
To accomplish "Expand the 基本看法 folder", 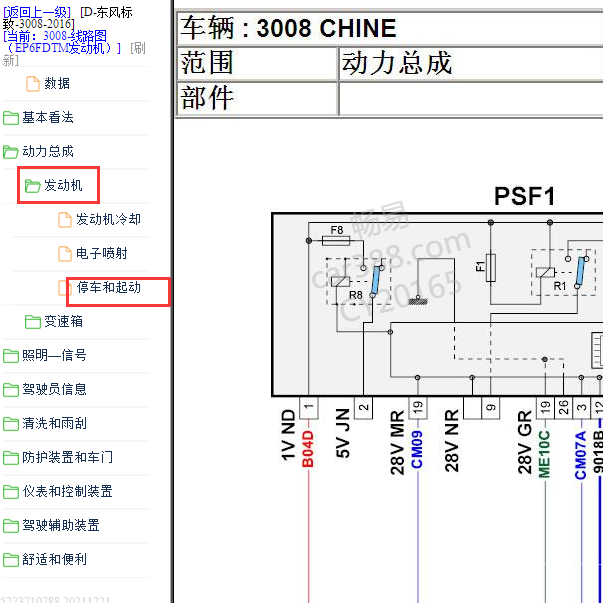I will [x=48, y=117].
